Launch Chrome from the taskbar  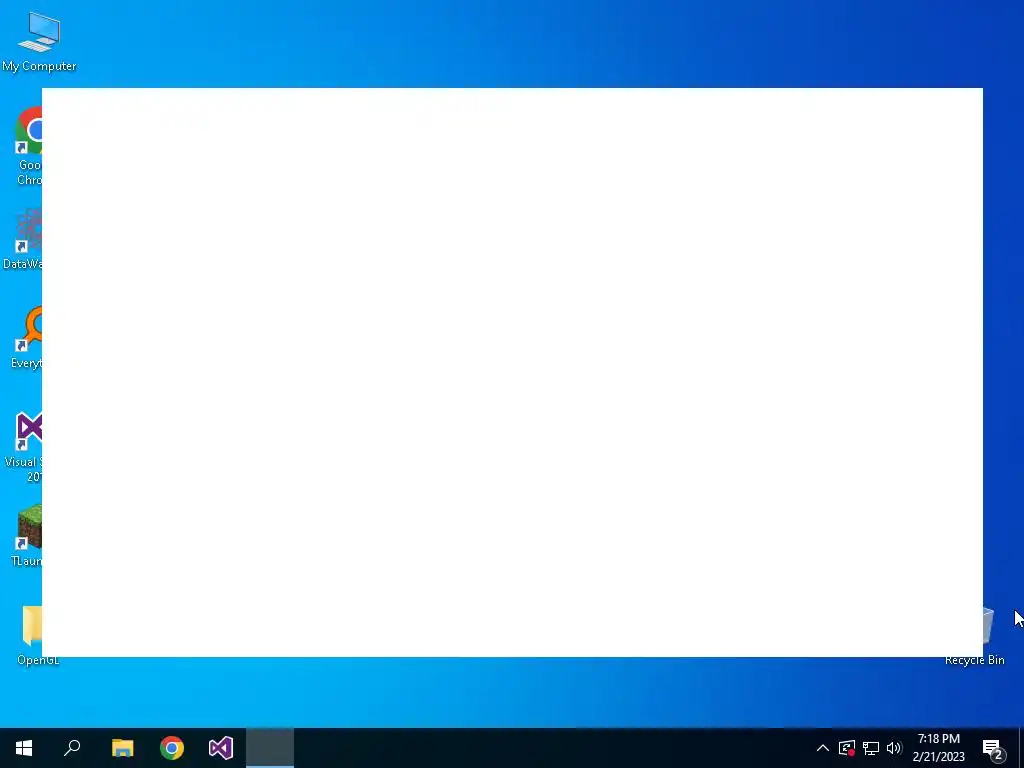[x=172, y=748]
